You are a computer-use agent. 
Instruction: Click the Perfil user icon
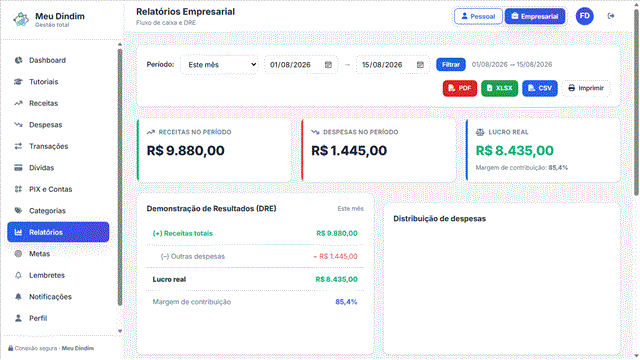tap(18, 318)
